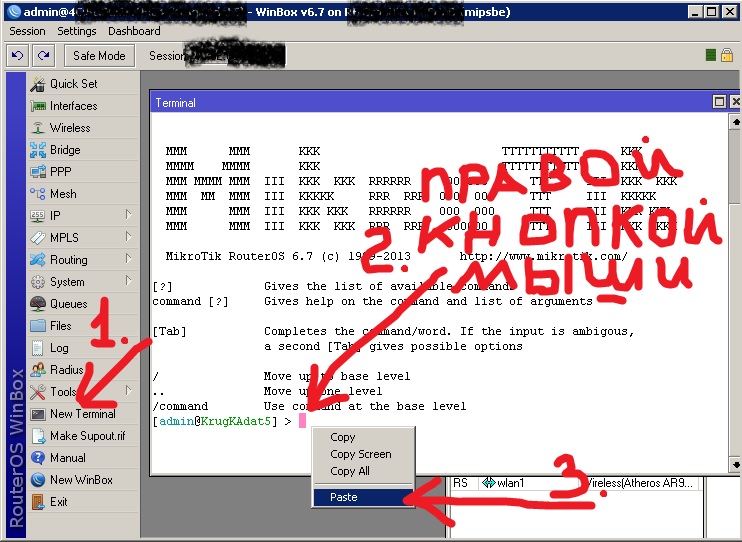Open the Settings menu
The image size is (742, 542).
click(76, 31)
